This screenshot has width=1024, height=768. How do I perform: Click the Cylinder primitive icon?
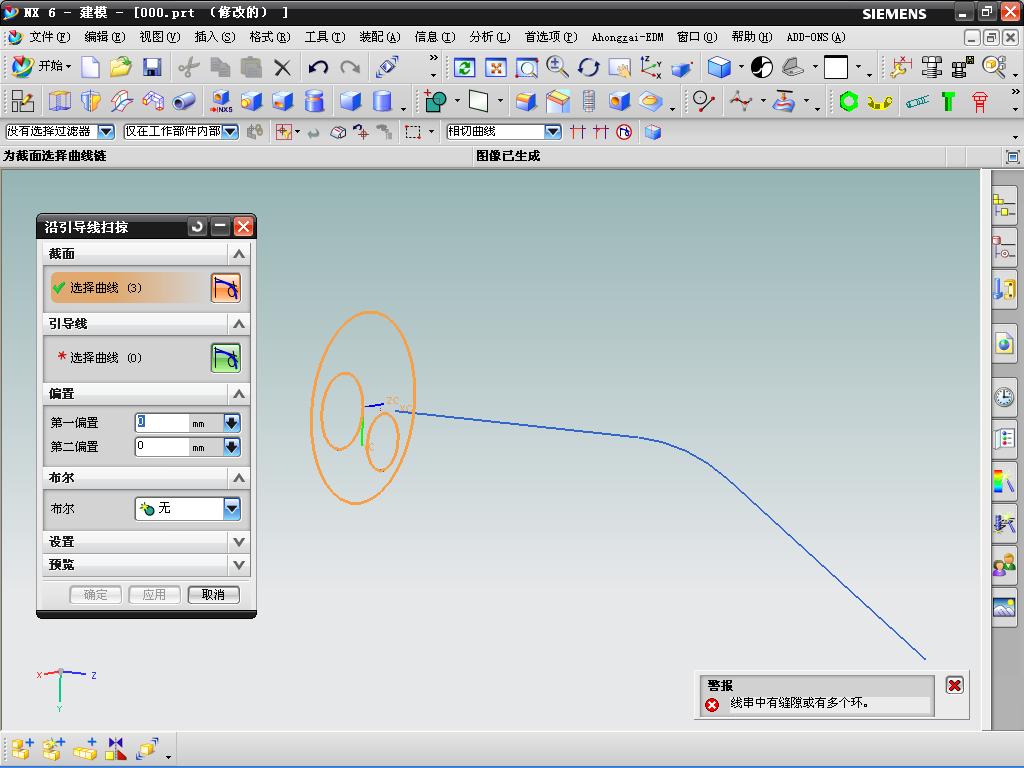tap(382, 101)
